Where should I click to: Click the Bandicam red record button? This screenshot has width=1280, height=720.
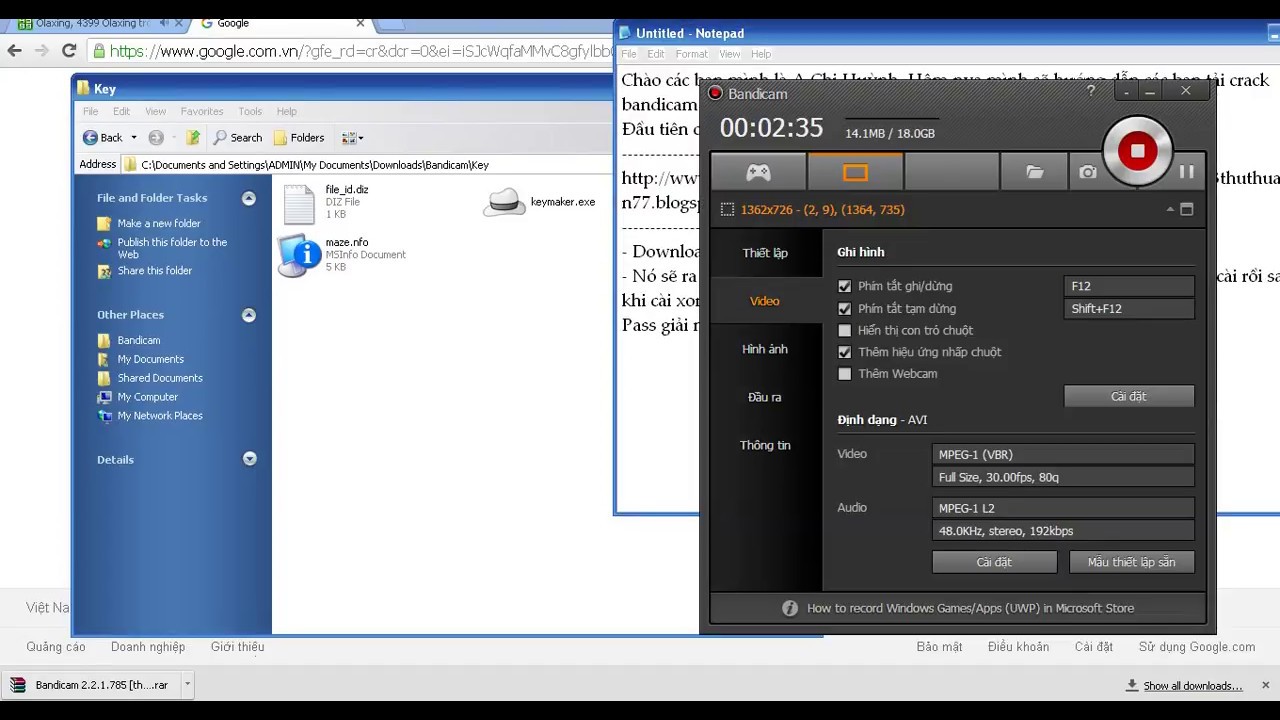click(x=1137, y=151)
